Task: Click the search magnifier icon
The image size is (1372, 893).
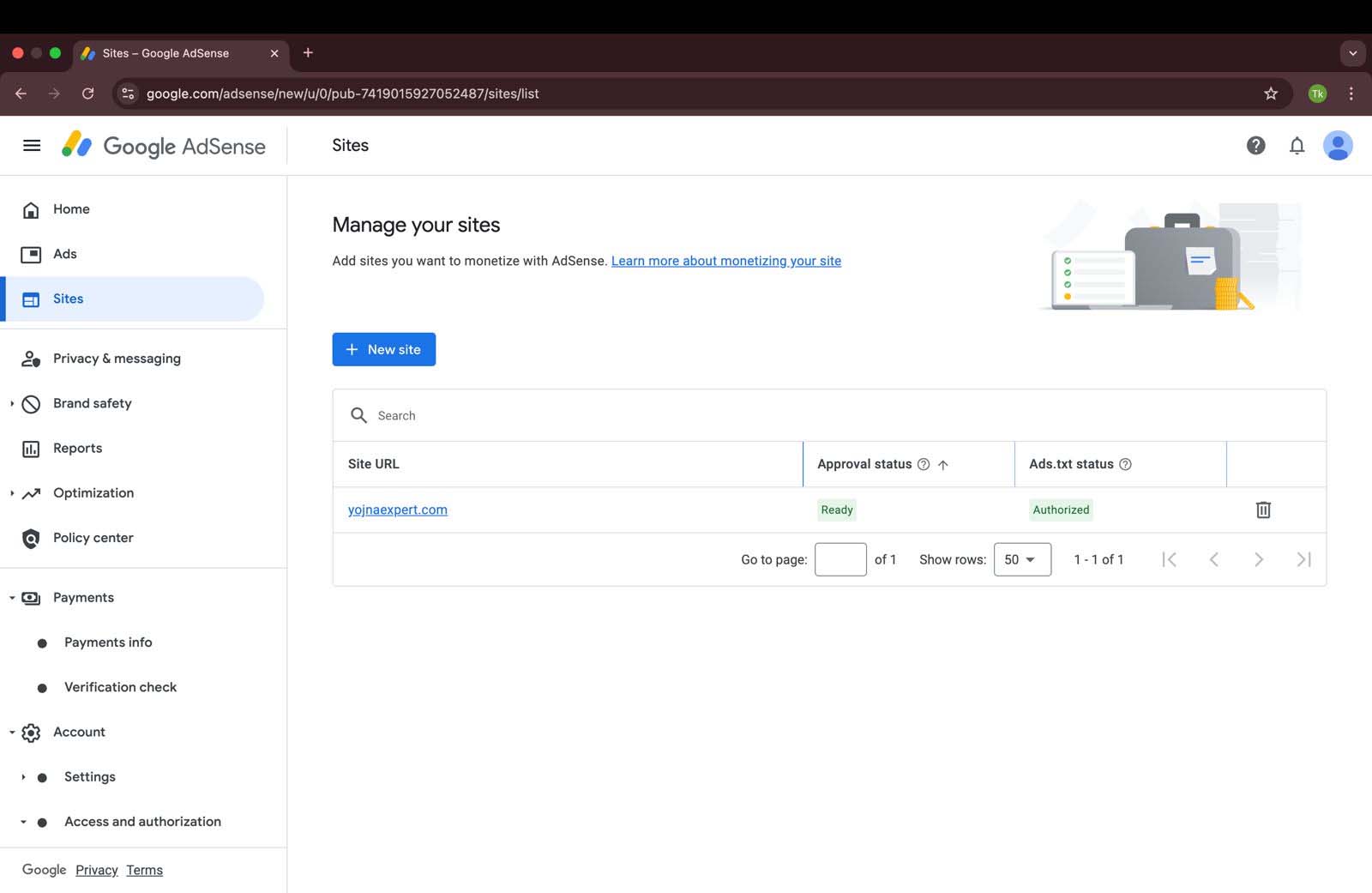Action: tap(358, 415)
